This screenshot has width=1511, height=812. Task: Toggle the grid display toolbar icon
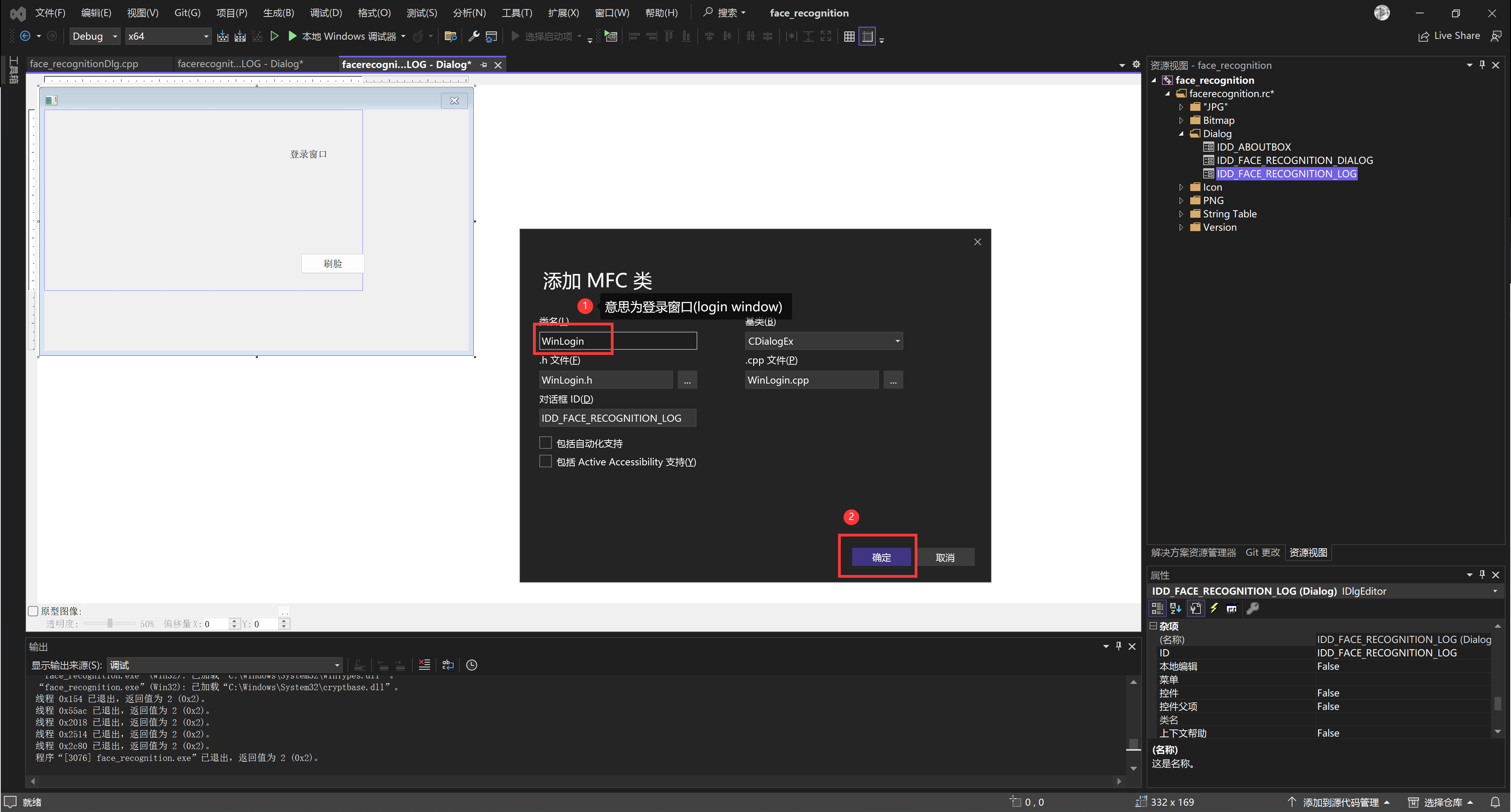tap(849, 37)
